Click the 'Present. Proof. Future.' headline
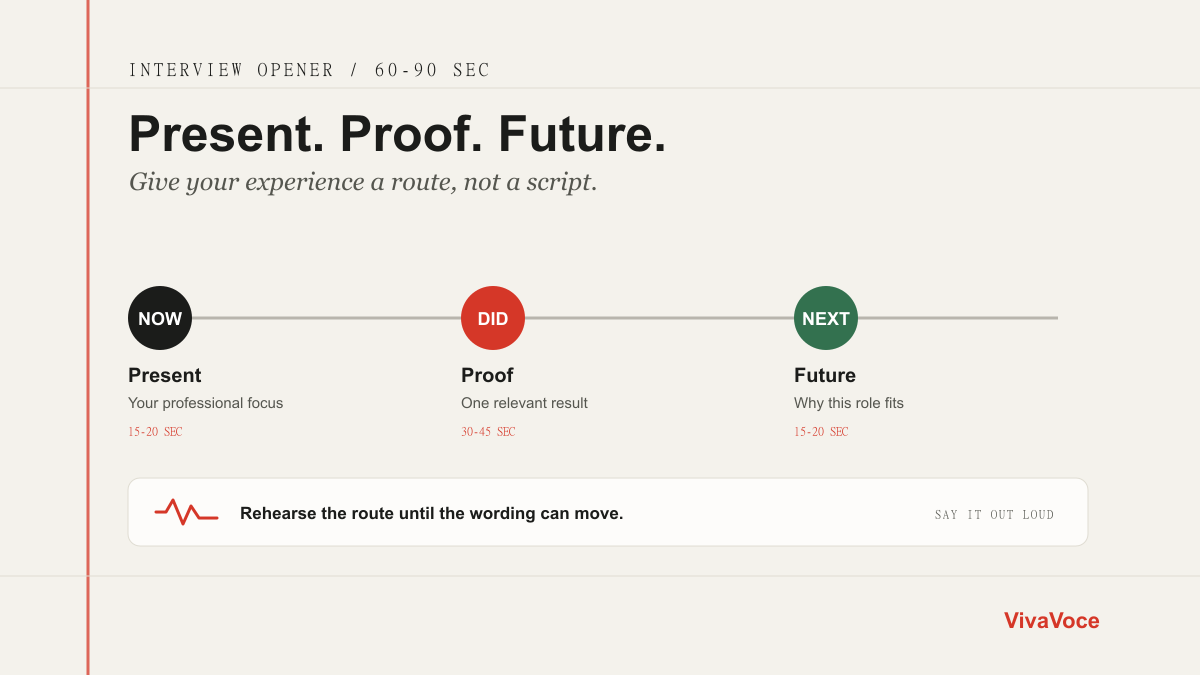Screen dimensions: 1200x675 point(397,134)
